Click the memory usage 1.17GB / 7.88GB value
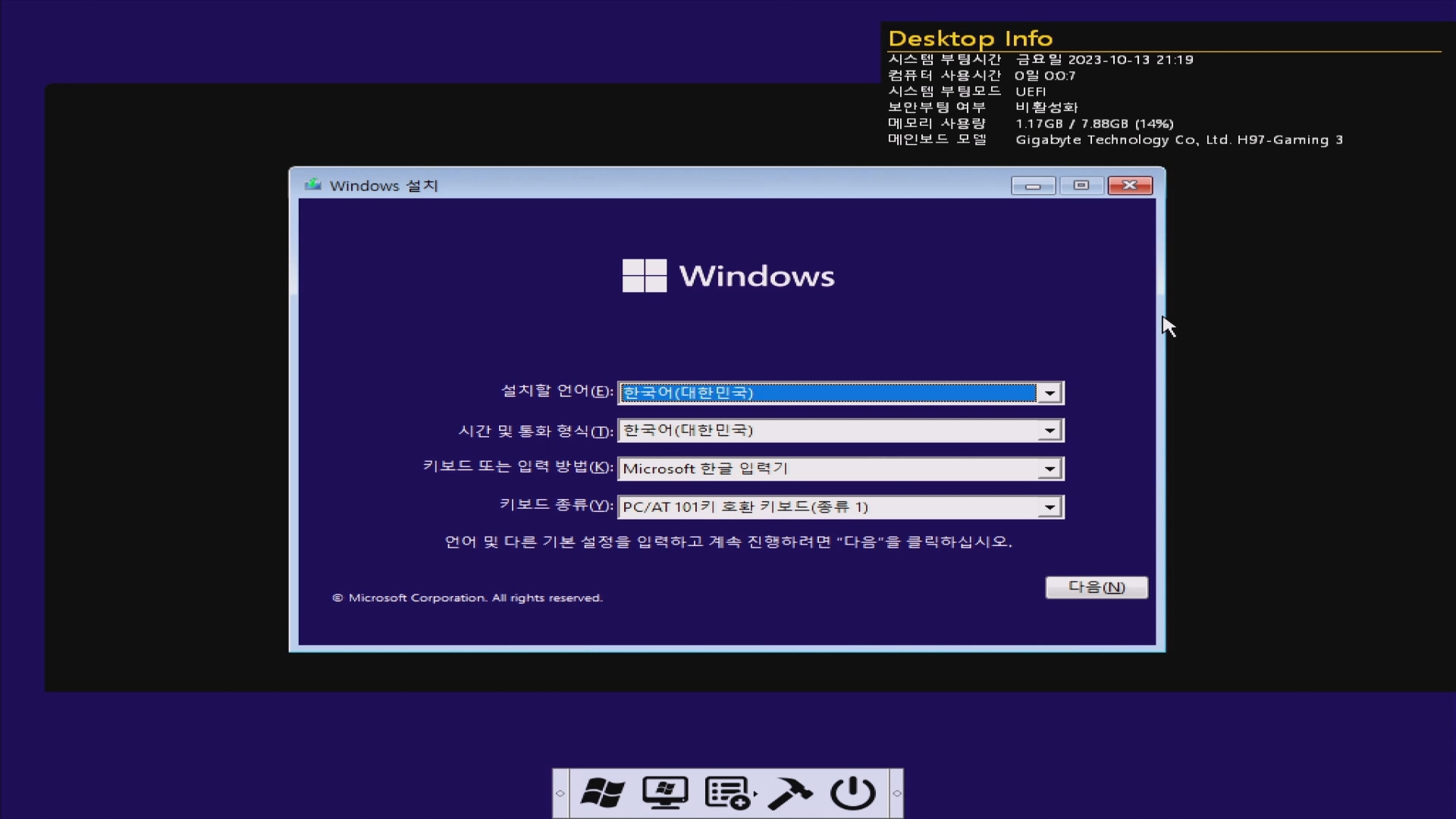Viewport: 1456px width, 819px height. [1094, 124]
